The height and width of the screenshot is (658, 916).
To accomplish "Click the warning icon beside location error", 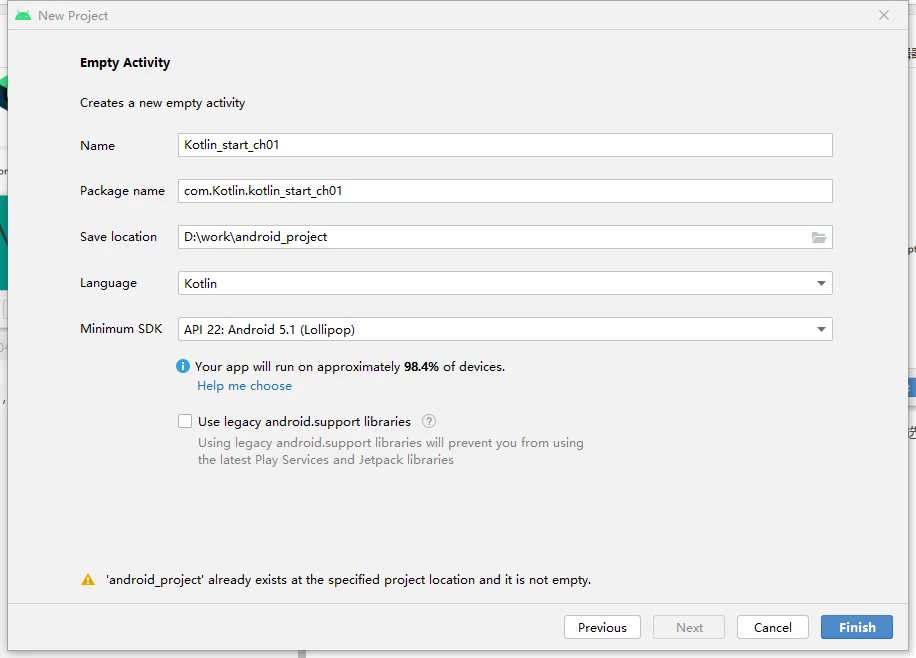I will (88, 580).
